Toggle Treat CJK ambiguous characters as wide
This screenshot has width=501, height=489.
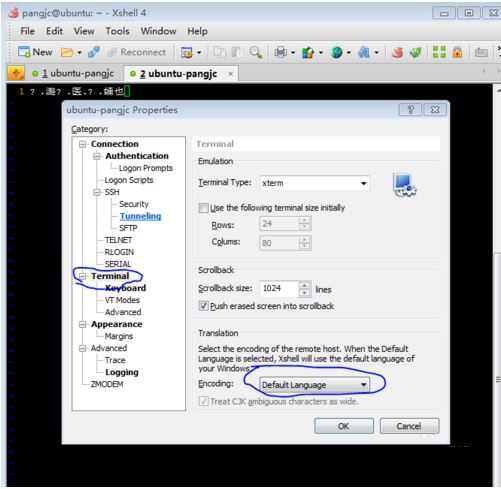coord(203,401)
